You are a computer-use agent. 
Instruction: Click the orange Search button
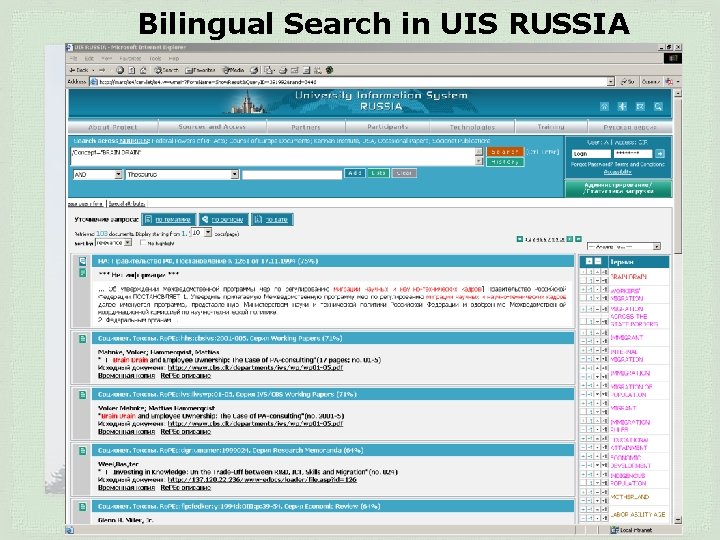(505, 152)
